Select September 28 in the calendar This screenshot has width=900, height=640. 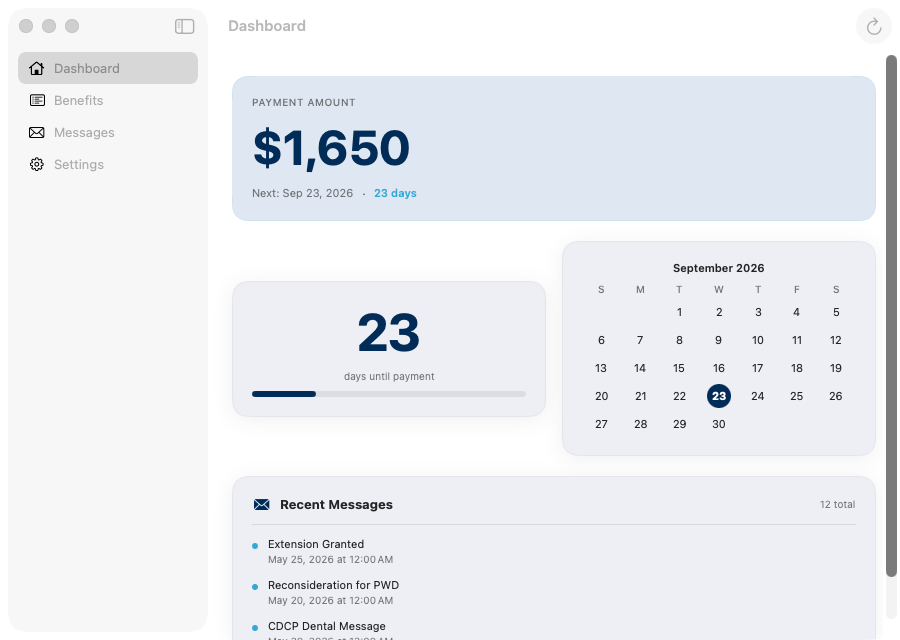tap(641, 424)
